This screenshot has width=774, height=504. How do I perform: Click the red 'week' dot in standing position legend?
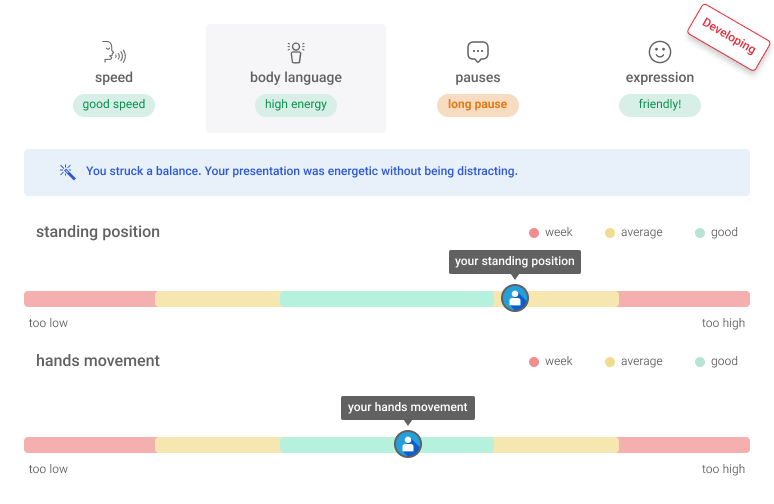534,233
